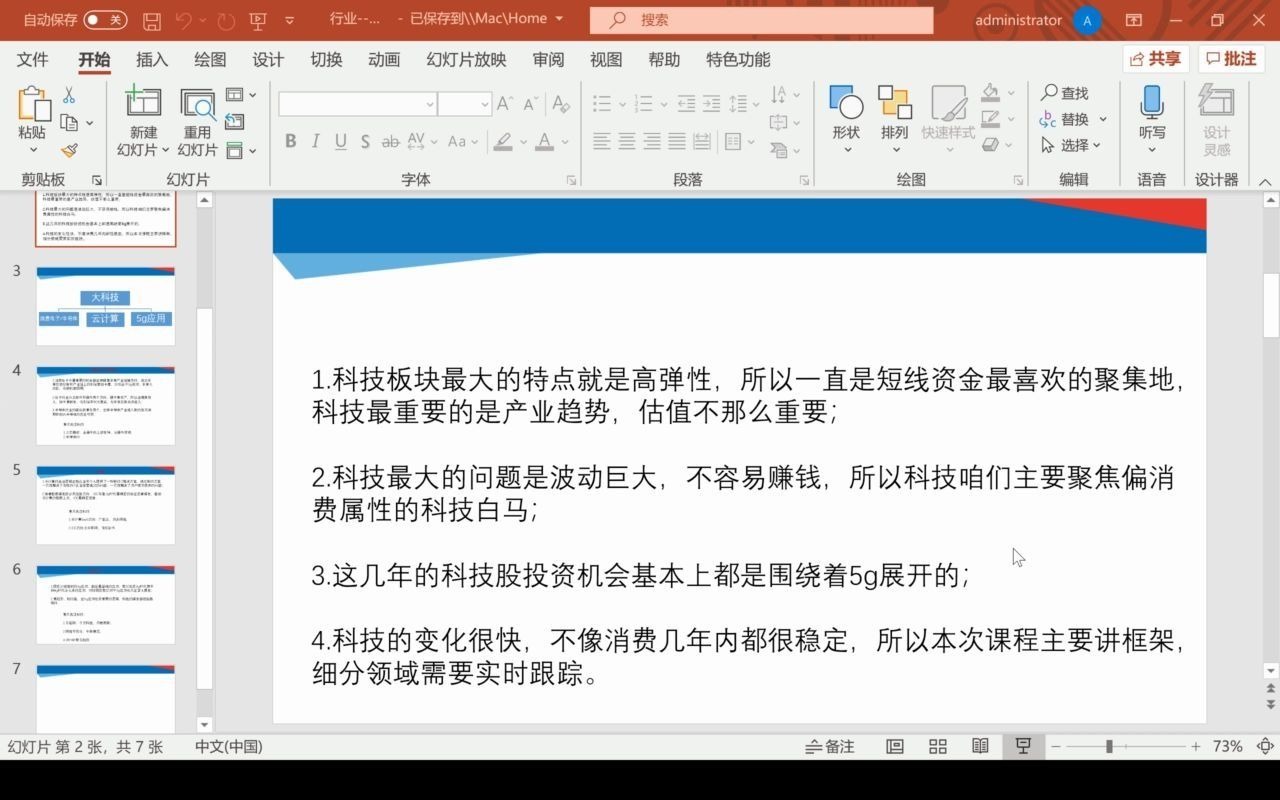The image size is (1280, 800).
Task: Toggle AutoSave switch (自动保存)
Action: 105,20
